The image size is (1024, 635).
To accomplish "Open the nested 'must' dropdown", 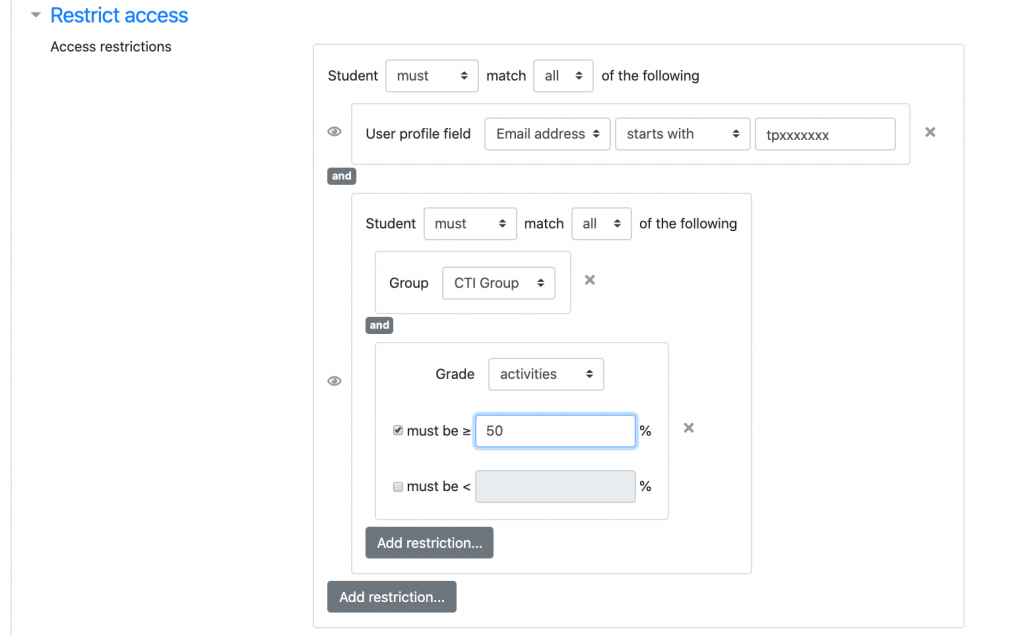I will (x=470, y=224).
